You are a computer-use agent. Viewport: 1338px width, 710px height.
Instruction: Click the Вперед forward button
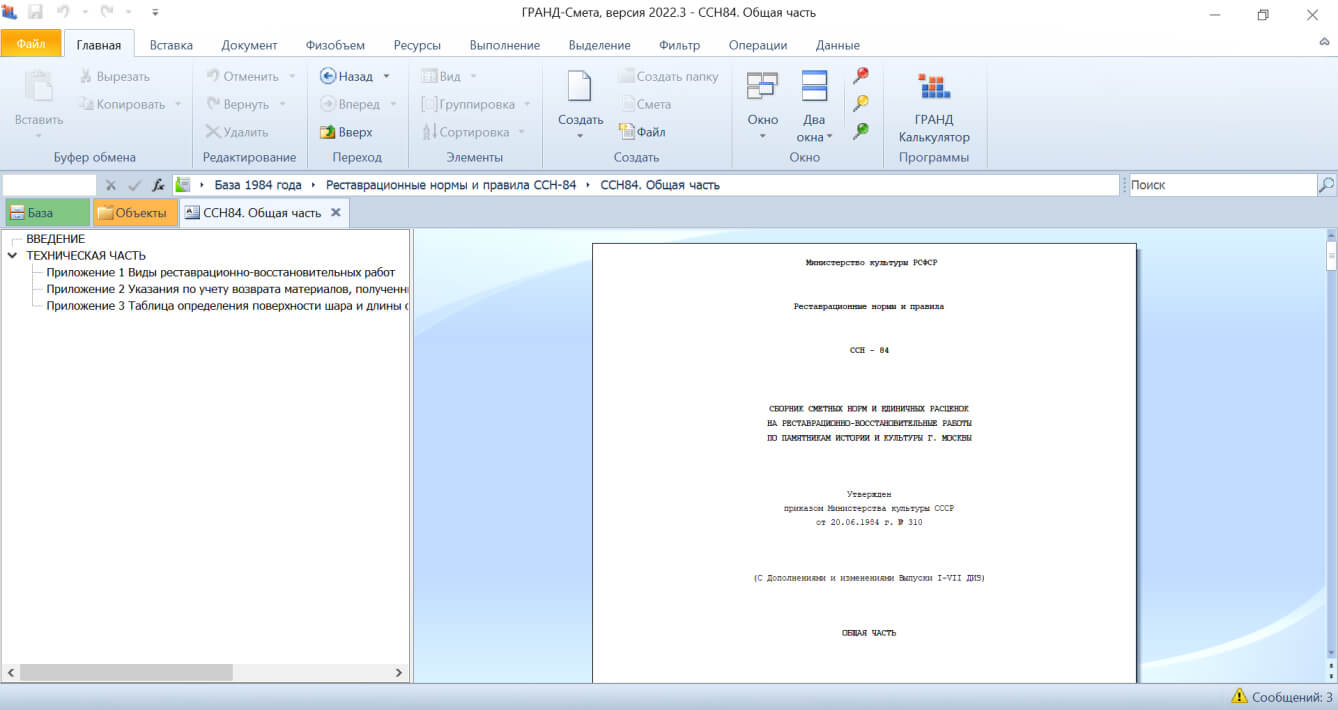[350, 104]
